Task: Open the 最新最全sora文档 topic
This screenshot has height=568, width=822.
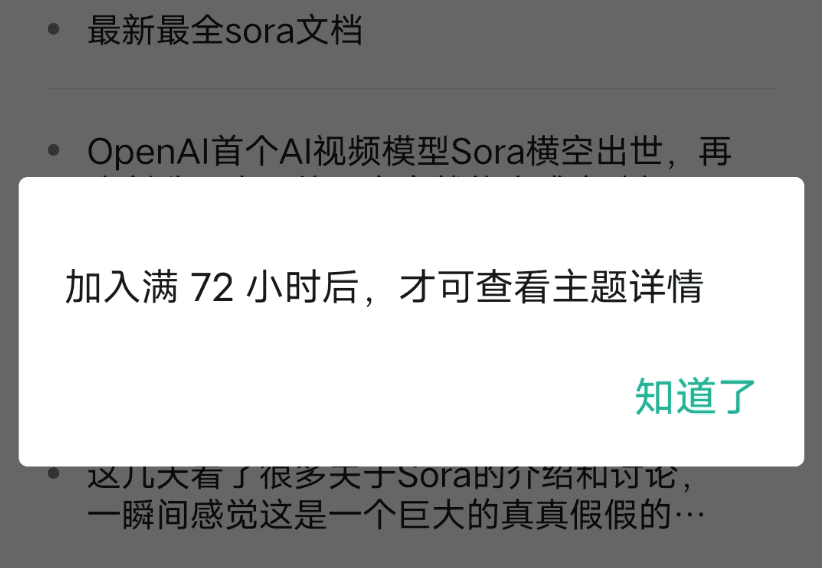Action: coord(225,30)
